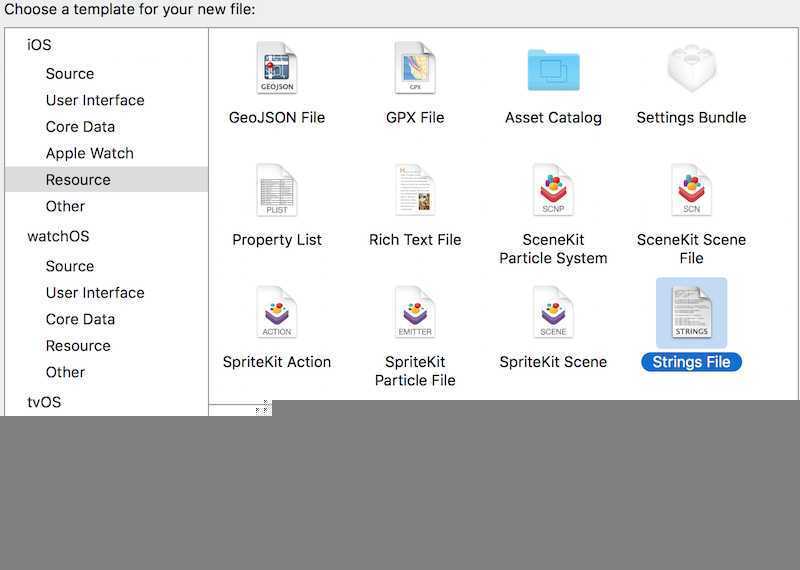This screenshot has height=570, width=800.
Task: Open Source under iOS
Action: click(70, 73)
